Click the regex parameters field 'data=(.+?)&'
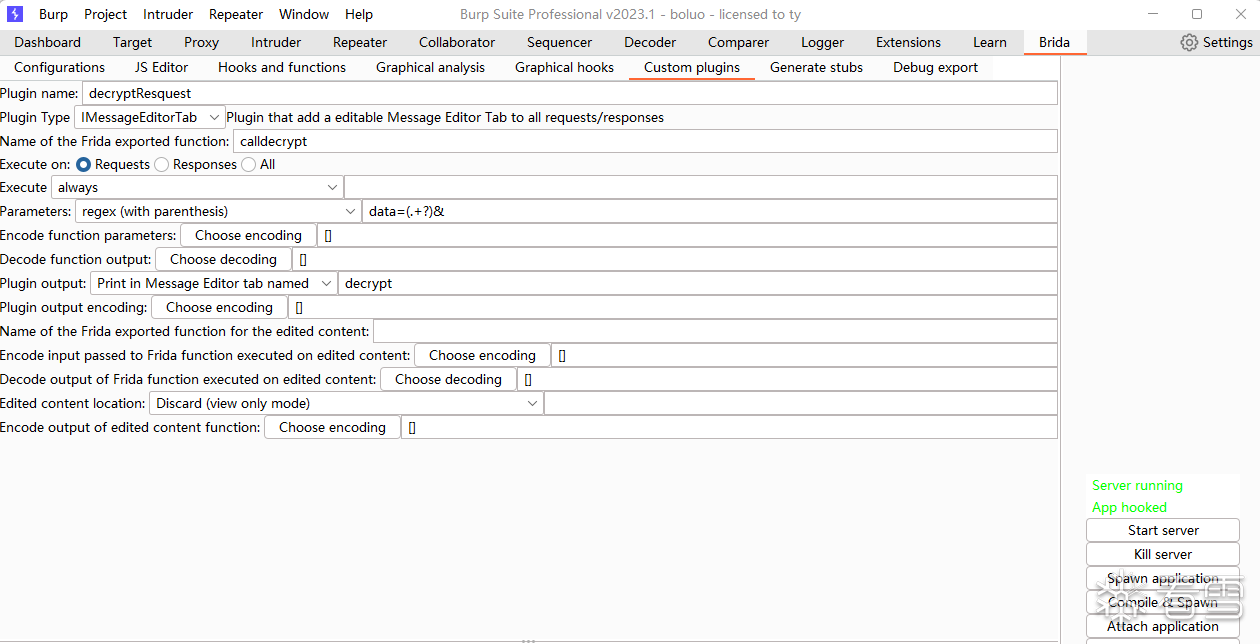1260x644 pixels. click(709, 211)
